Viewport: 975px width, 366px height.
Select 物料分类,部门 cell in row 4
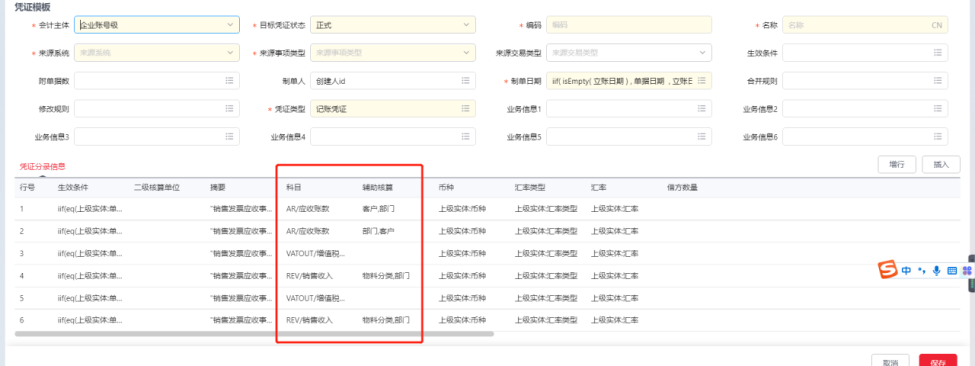click(x=386, y=276)
